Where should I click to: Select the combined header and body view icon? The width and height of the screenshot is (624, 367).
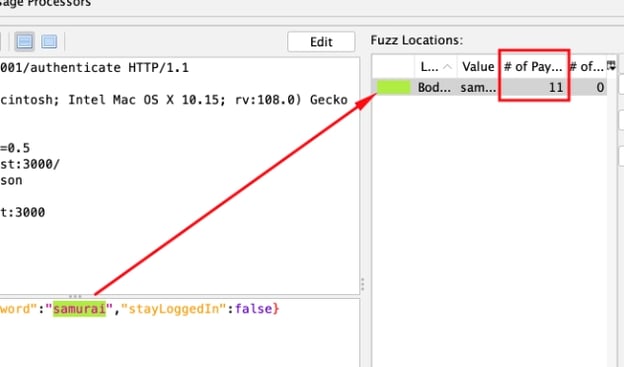pos(49,41)
